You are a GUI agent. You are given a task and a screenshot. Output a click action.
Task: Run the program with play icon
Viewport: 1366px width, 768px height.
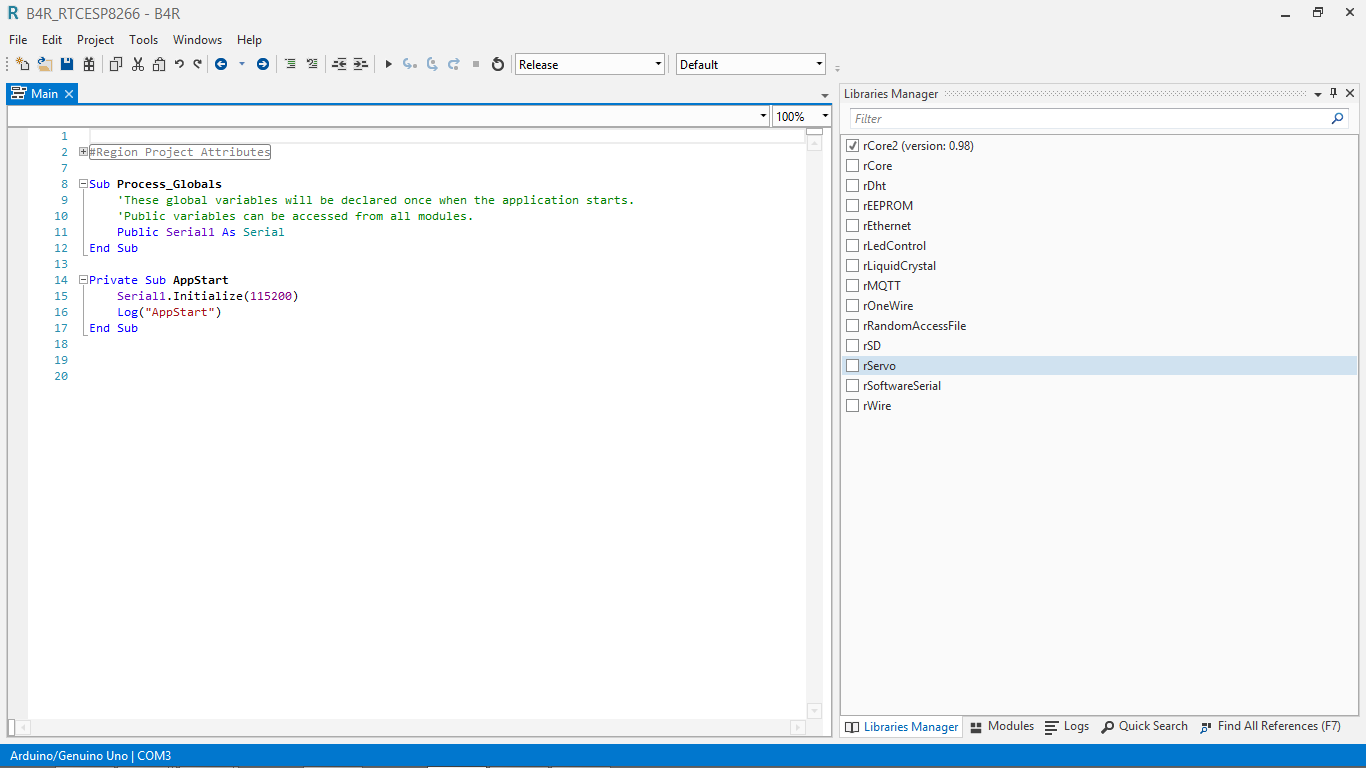click(x=389, y=64)
